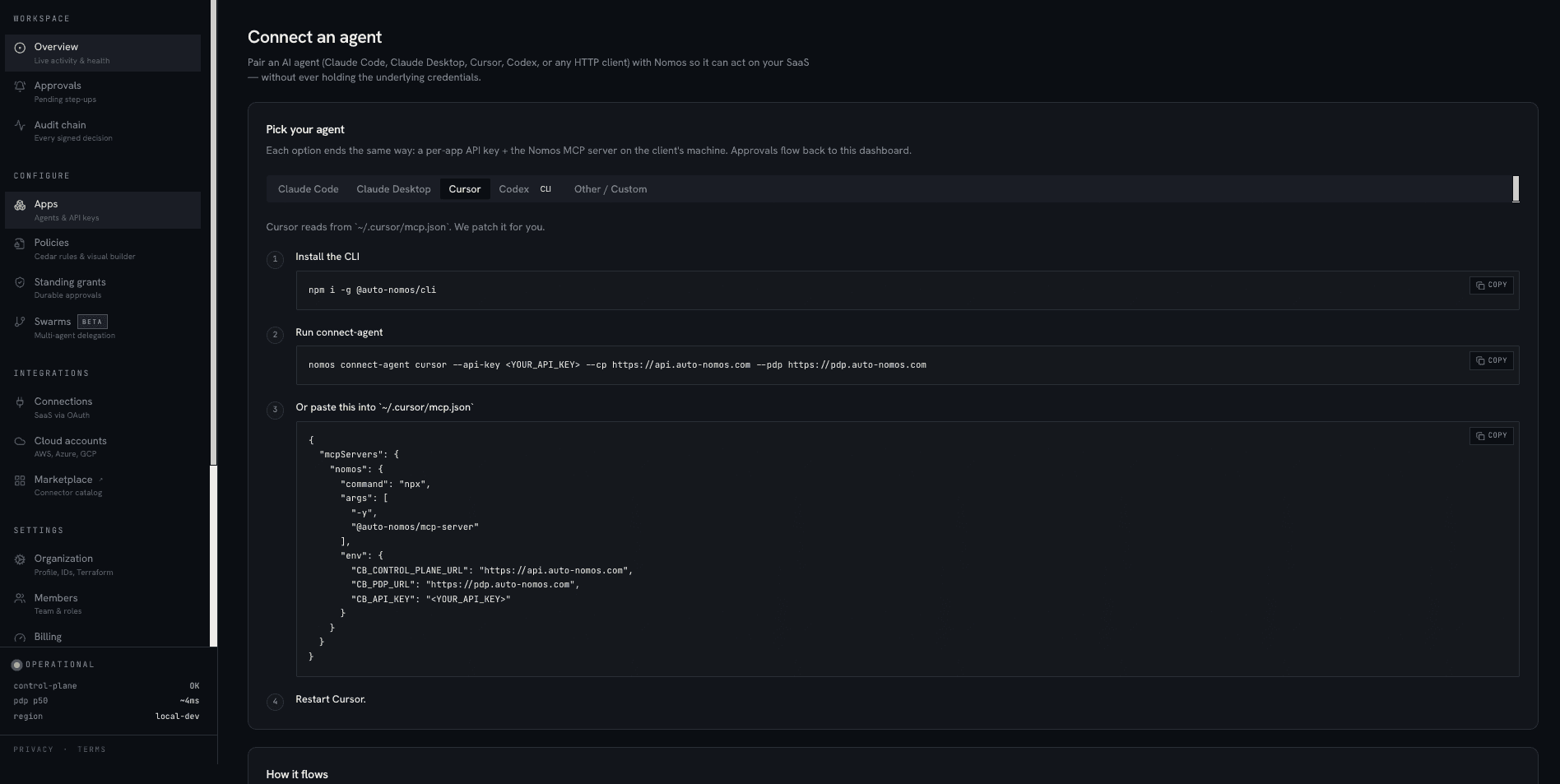Click the Approvals bell icon
Image resolution: width=1560 pixels, height=784 pixels.
tap(20, 86)
